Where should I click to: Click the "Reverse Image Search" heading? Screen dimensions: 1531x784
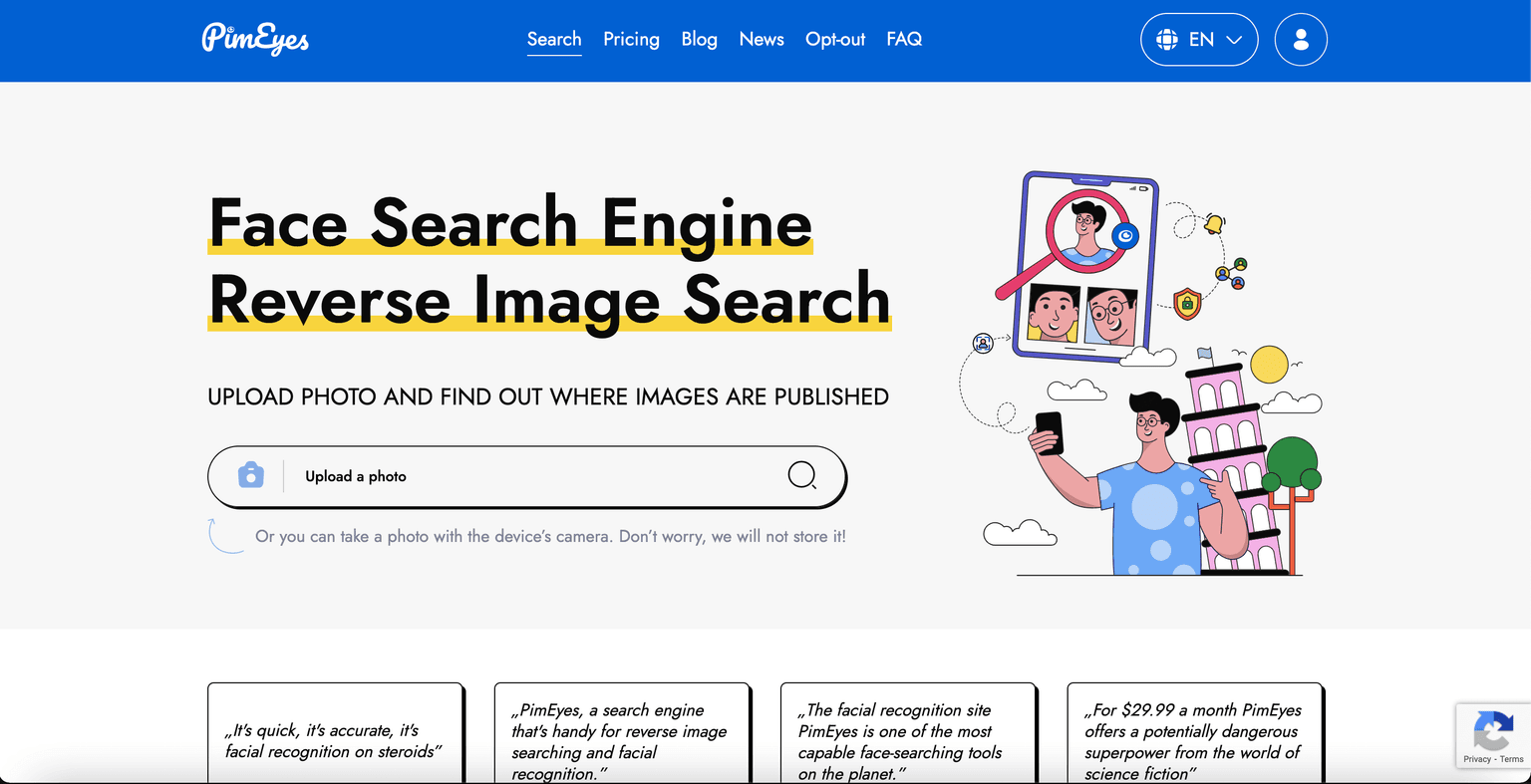click(549, 299)
